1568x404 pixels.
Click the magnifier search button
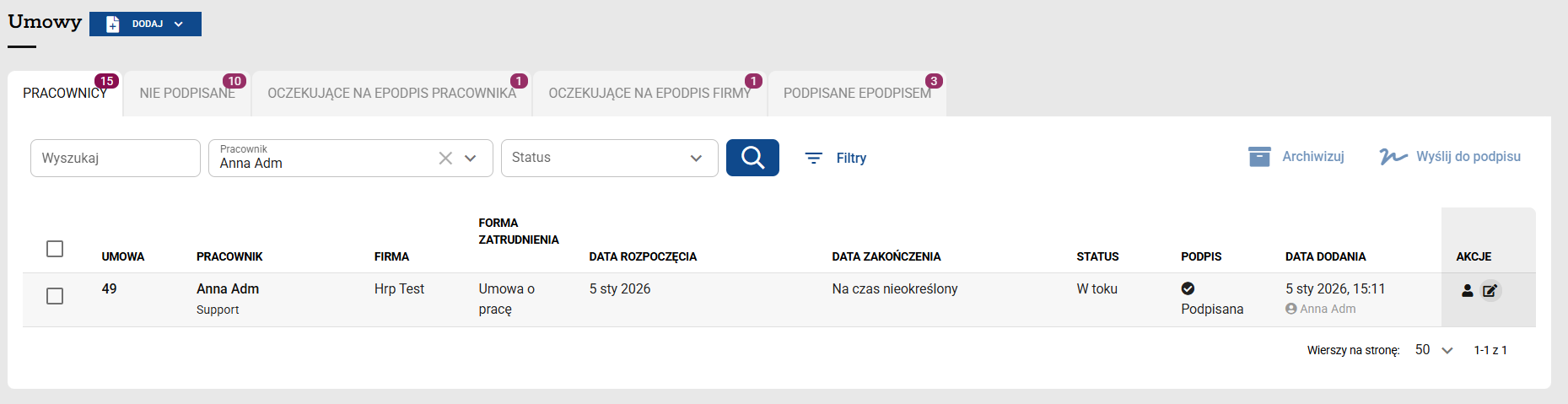tap(752, 158)
